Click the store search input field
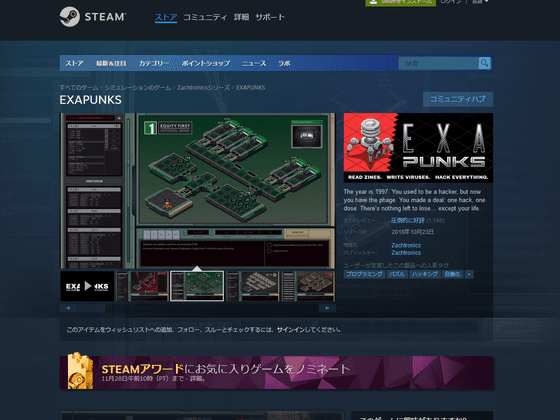560x420 pixels. pyautogui.click(x=439, y=63)
